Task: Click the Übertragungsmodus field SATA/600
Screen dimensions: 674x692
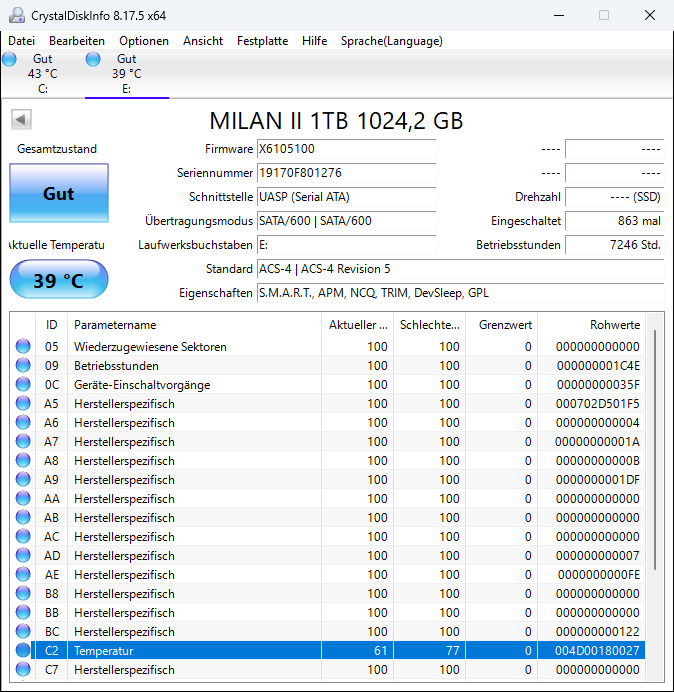Action: pos(346,221)
